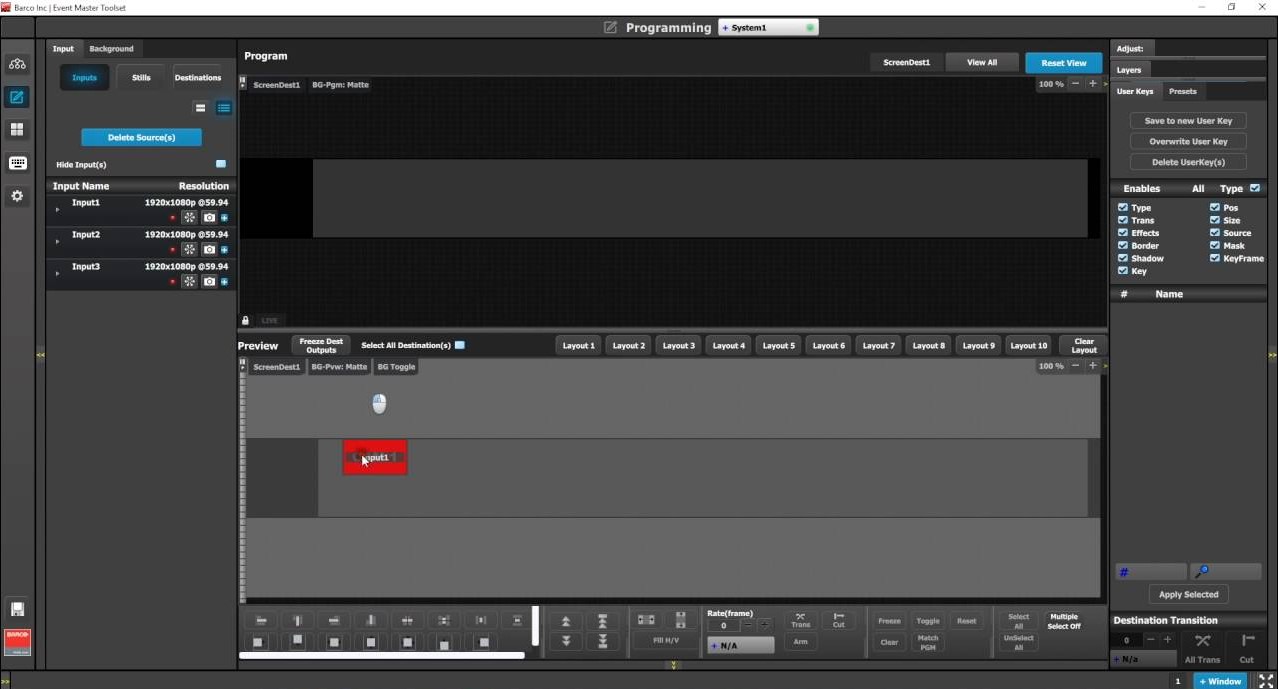Toggle the freeze snowflake icon on Input2
The width and height of the screenshot is (1278, 689).
[x=189, y=249]
